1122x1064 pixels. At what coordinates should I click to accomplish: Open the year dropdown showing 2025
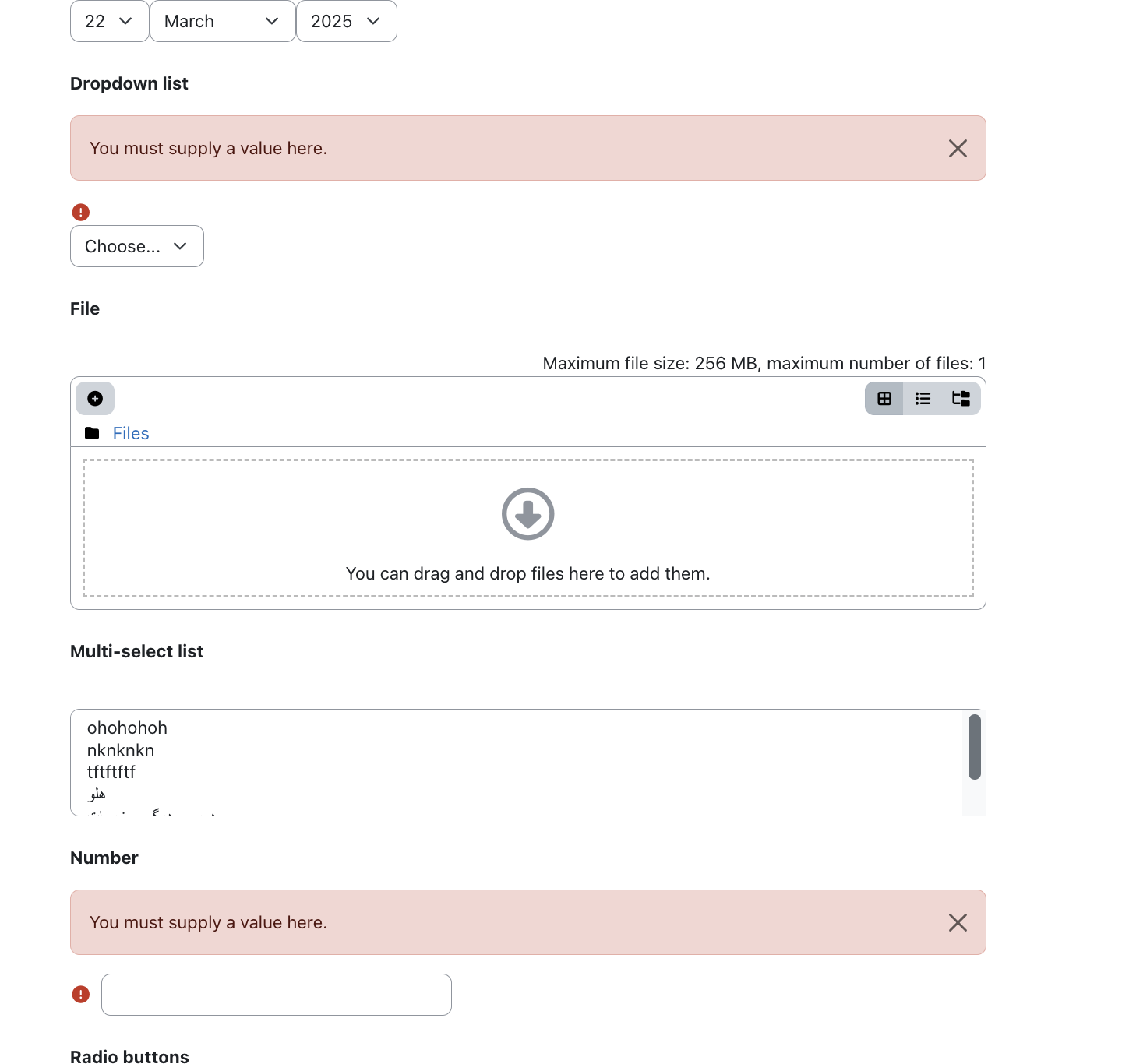click(x=346, y=21)
